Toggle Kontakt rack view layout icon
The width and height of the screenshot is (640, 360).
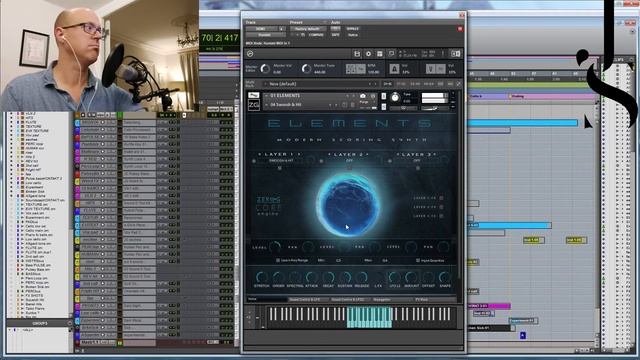380,54
